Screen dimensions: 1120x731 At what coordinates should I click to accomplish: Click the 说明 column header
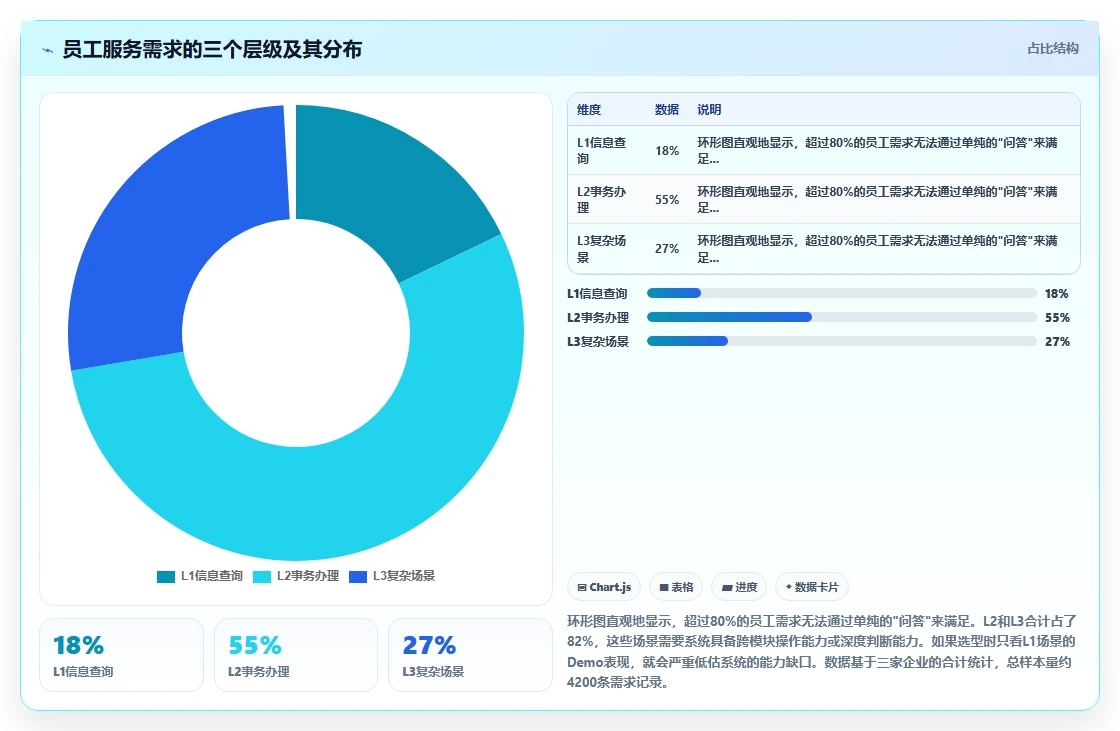click(709, 109)
